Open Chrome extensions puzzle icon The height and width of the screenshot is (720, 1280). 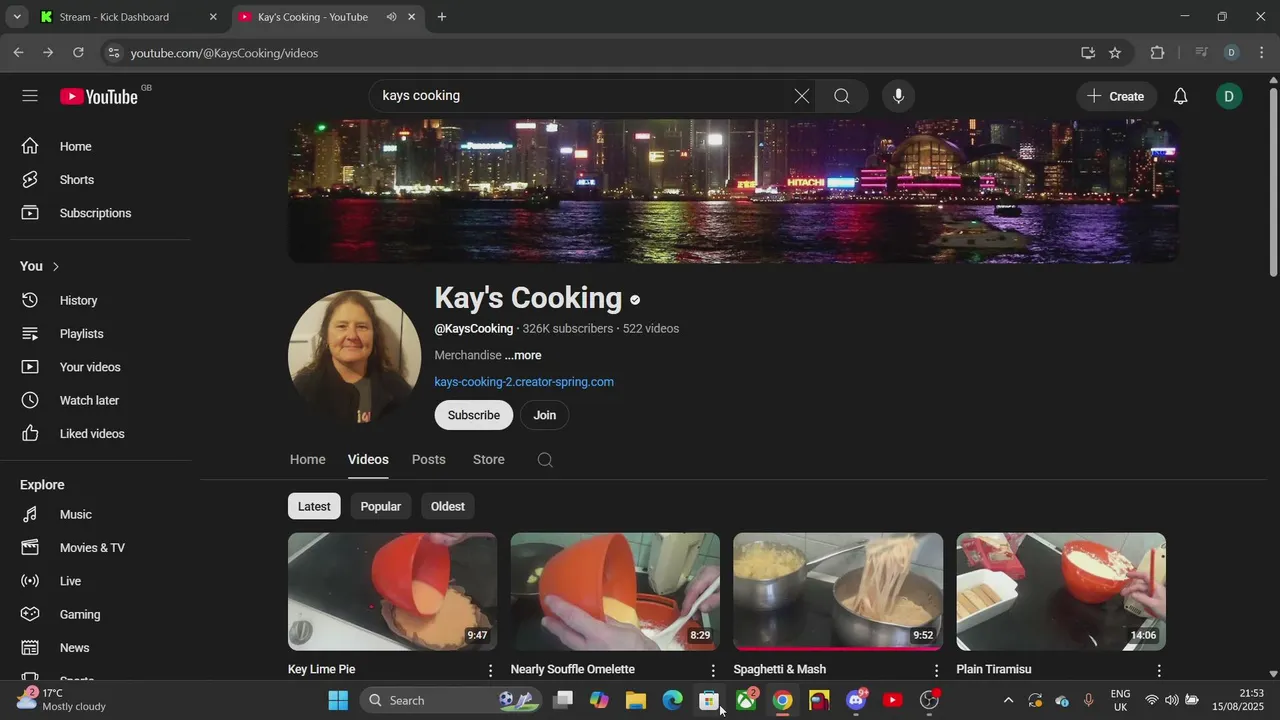1158,53
